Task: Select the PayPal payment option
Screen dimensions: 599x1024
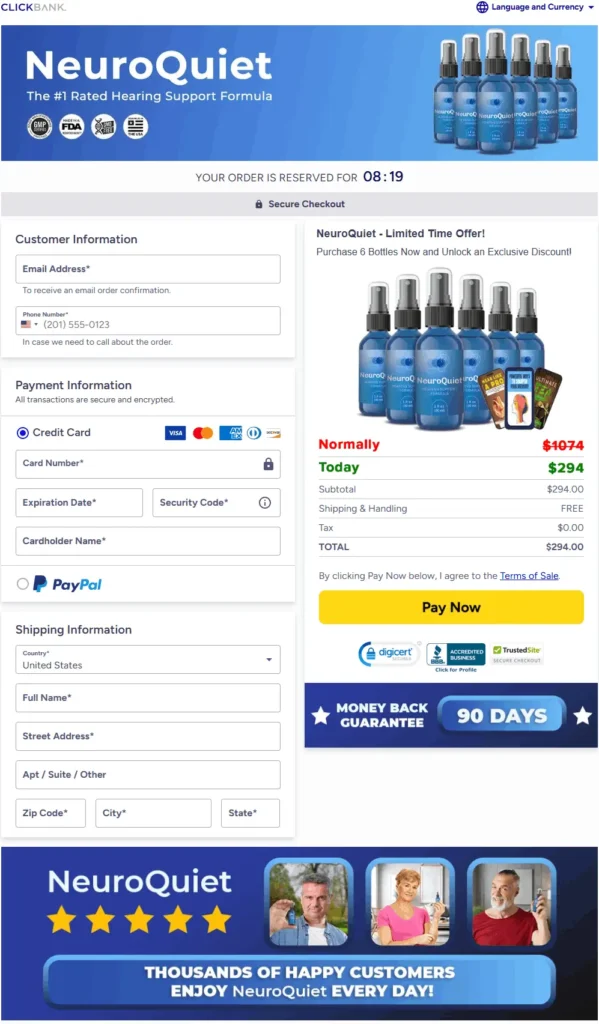Action: [23, 584]
